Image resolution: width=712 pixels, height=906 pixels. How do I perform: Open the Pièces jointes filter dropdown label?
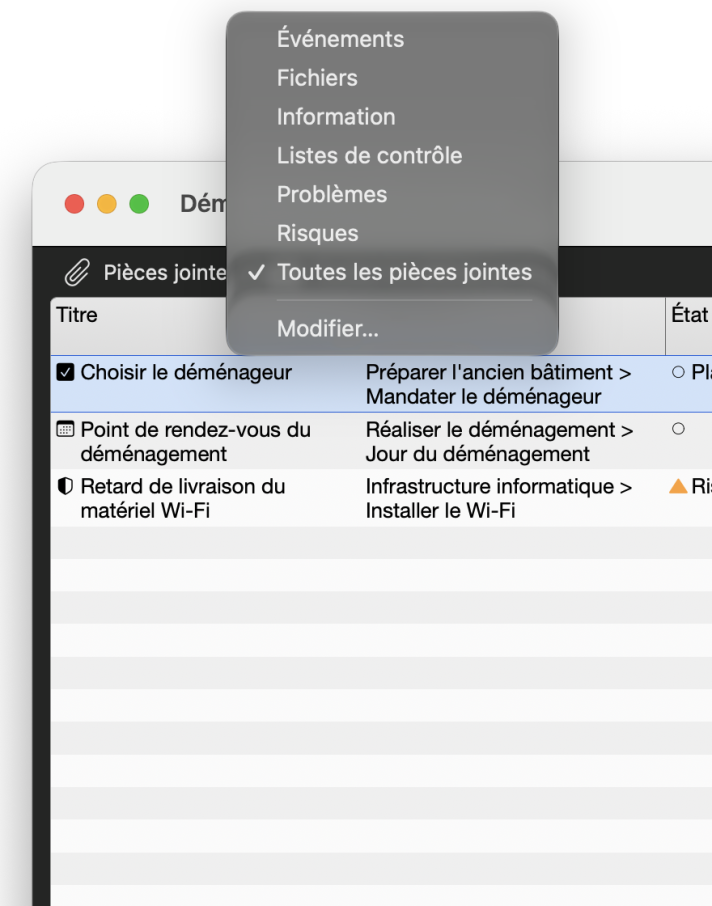click(165, 273)
